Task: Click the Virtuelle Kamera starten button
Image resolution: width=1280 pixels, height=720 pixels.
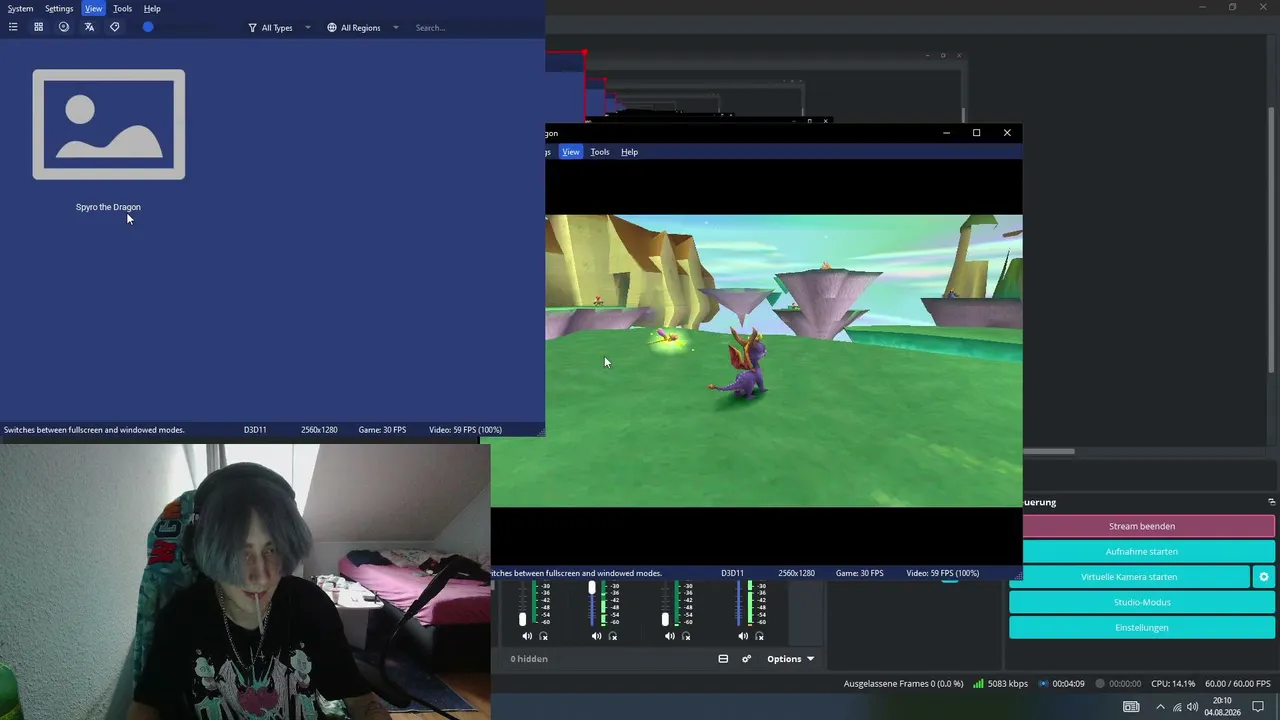Action: click(1129, 577)
